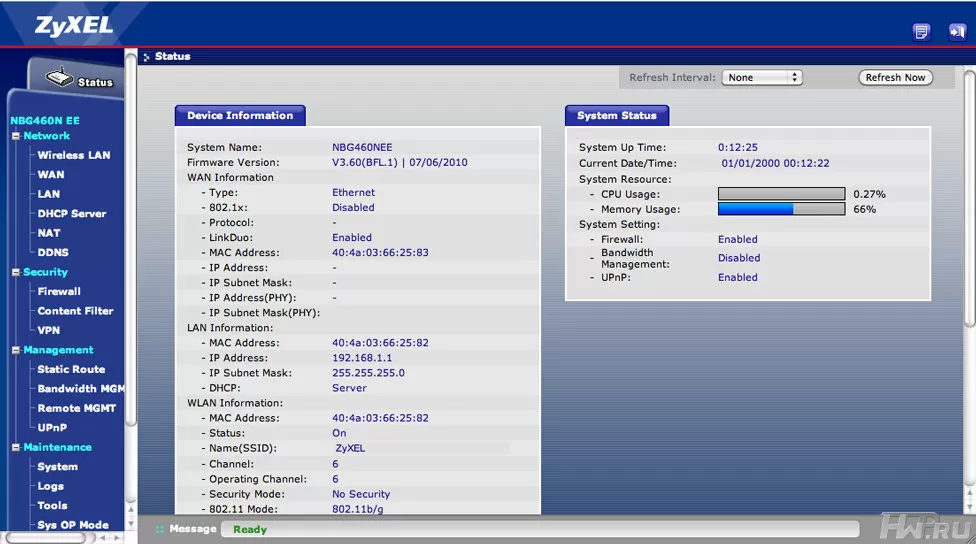Open the Refresh Interval dropdown
976x544 pixels.
(x=762, y=77)
